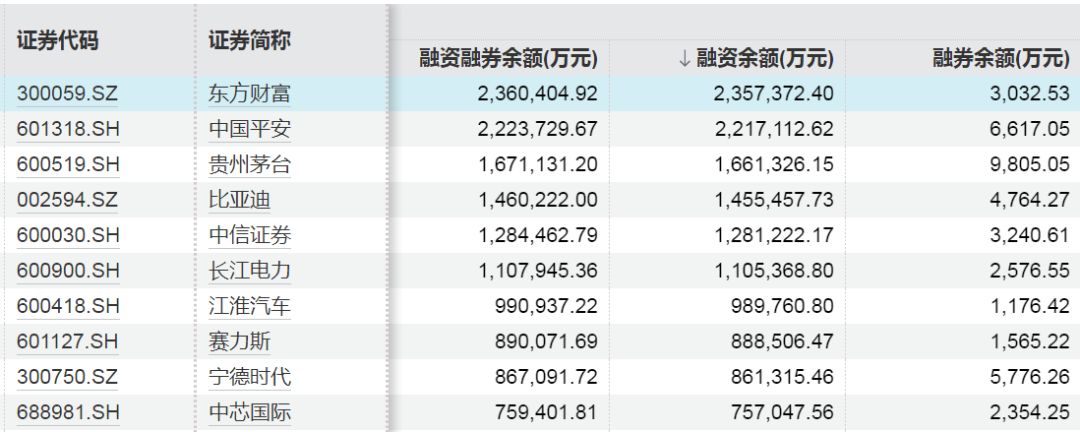Click the 东方财富 security name
The width and height of the screenshot is (1080, 432).
pyautogui.click(x=250, y=94)
